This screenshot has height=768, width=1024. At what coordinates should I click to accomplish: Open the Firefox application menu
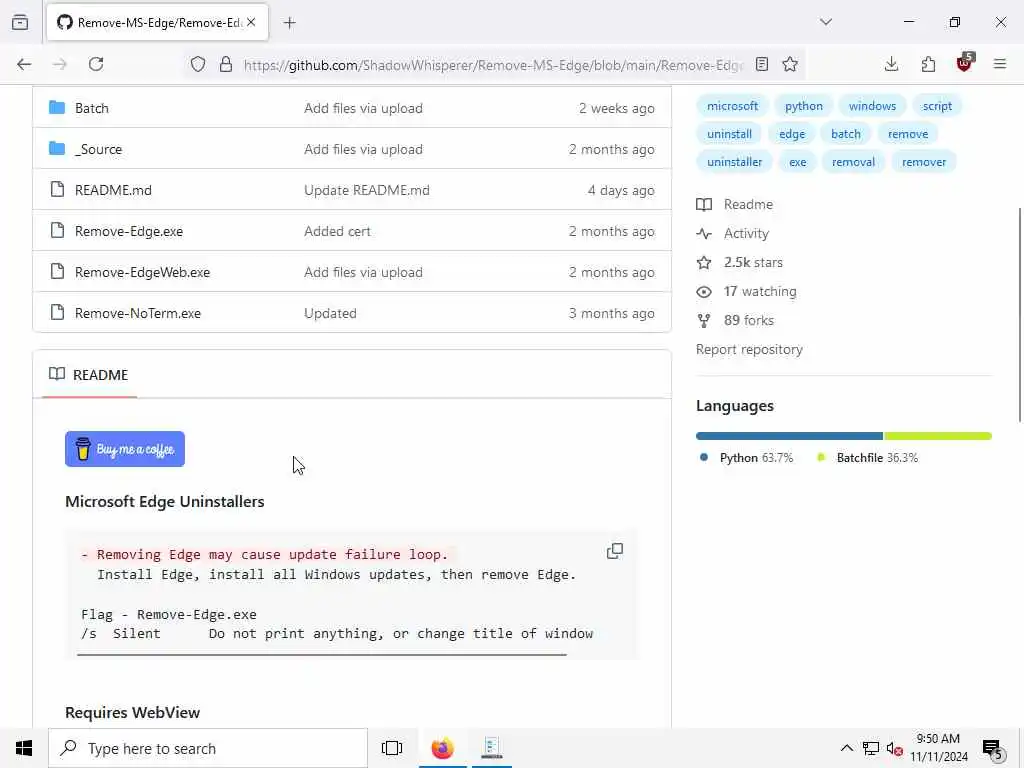click(x=1000, y=64)
